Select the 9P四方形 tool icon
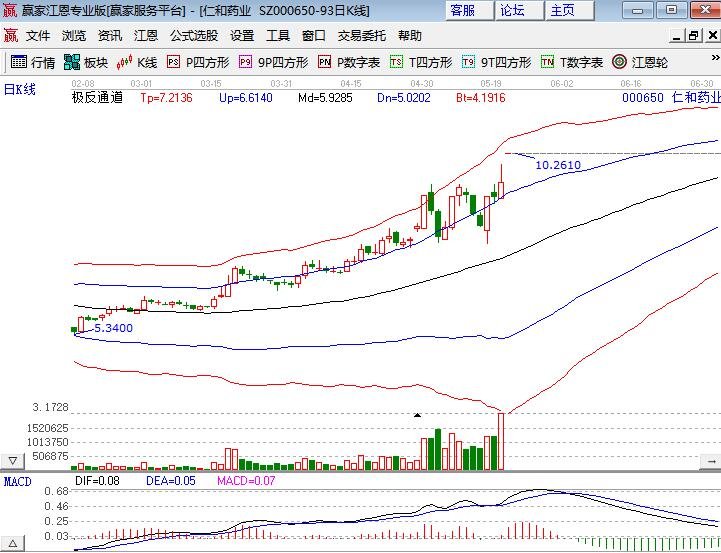 (273, 62)
